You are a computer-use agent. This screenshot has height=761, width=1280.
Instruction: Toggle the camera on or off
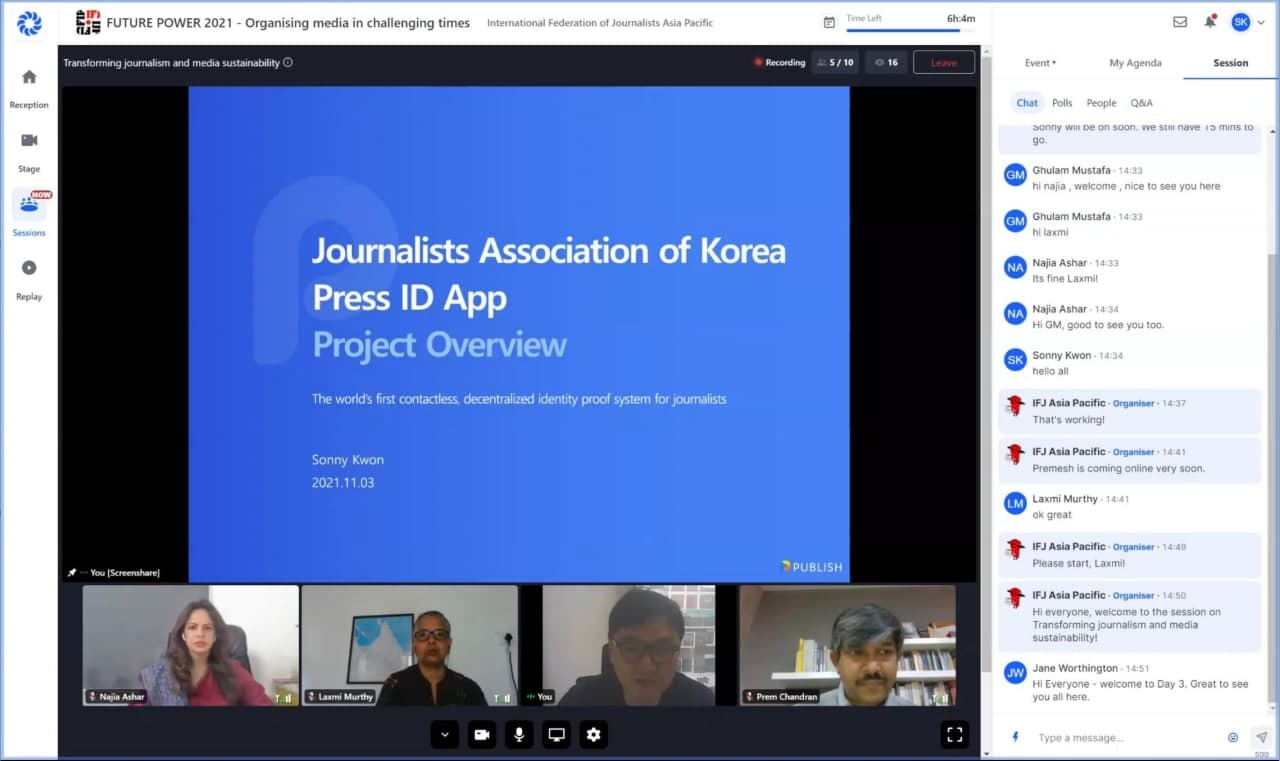(482, 735)
